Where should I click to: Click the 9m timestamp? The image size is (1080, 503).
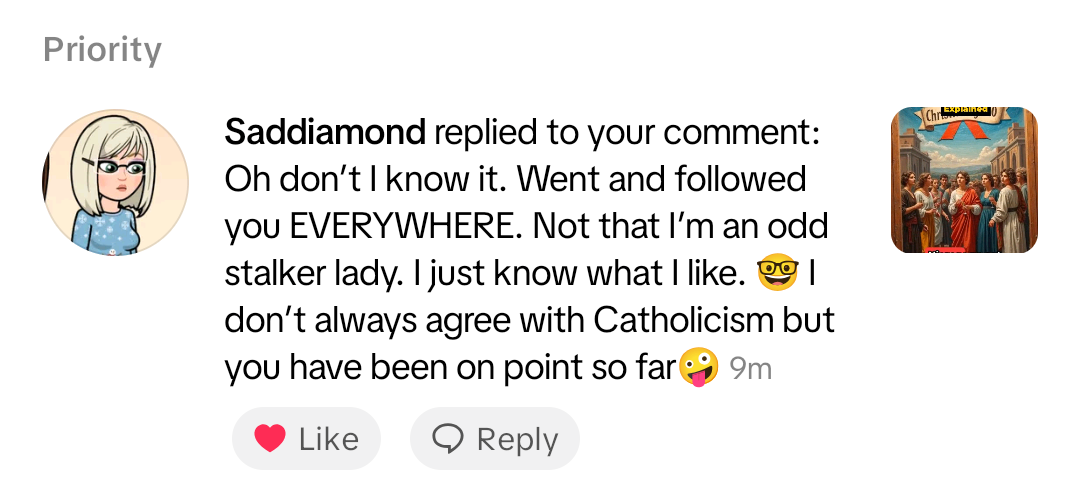(x=750, y=369)
